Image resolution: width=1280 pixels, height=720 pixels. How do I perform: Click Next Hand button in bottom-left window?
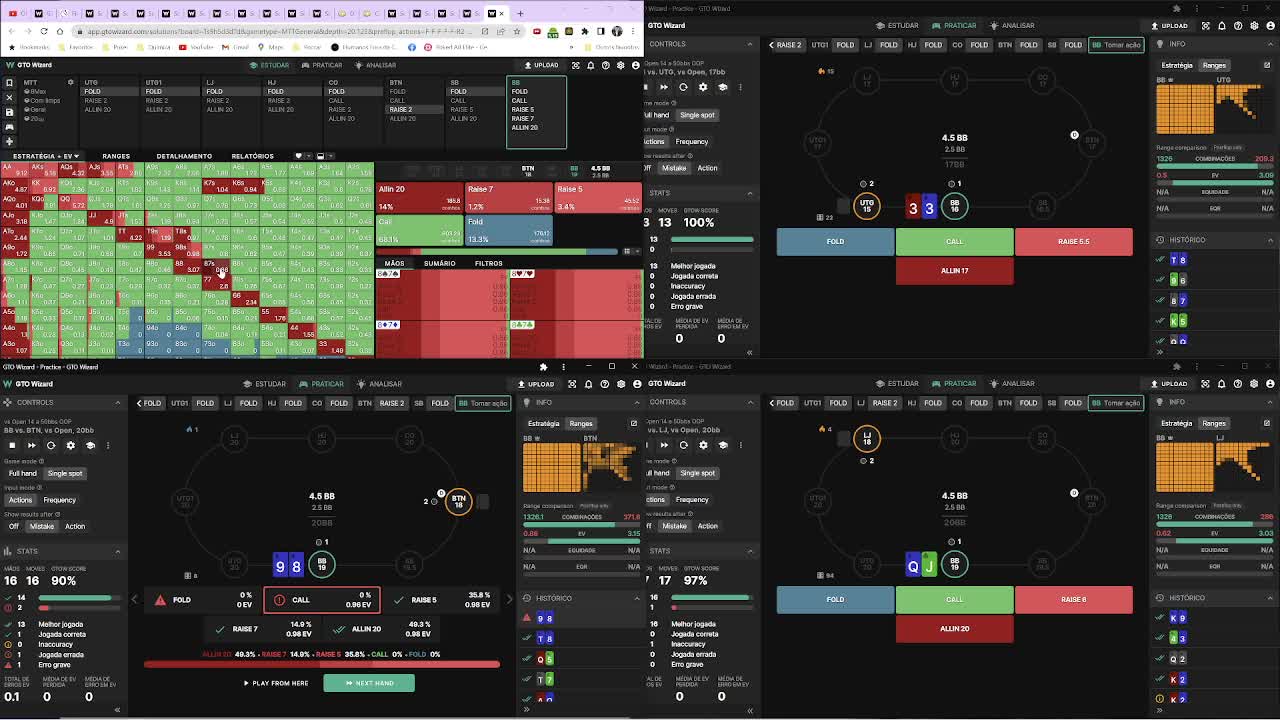point(369,683)
